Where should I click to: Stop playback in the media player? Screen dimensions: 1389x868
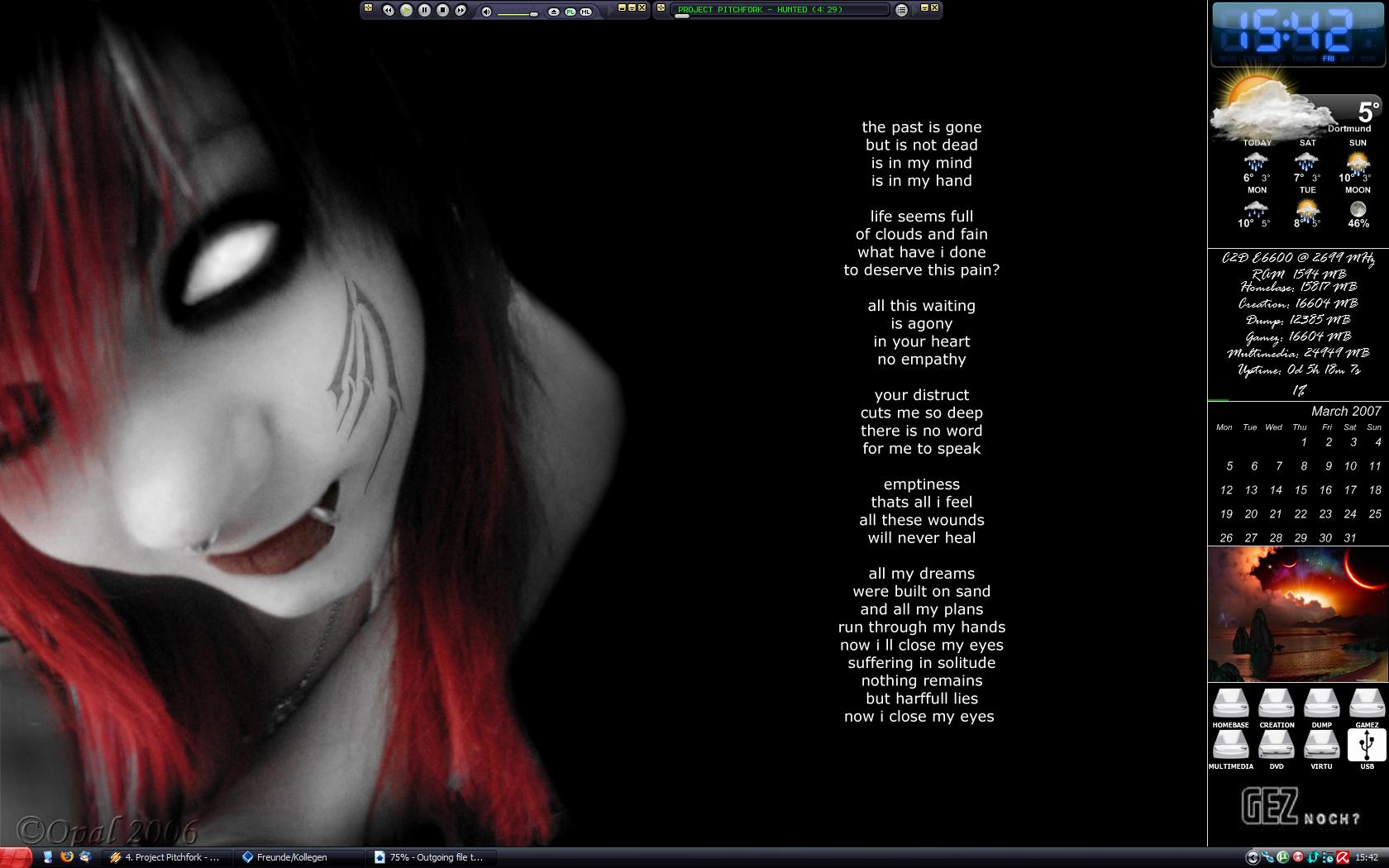pos(442,10)
